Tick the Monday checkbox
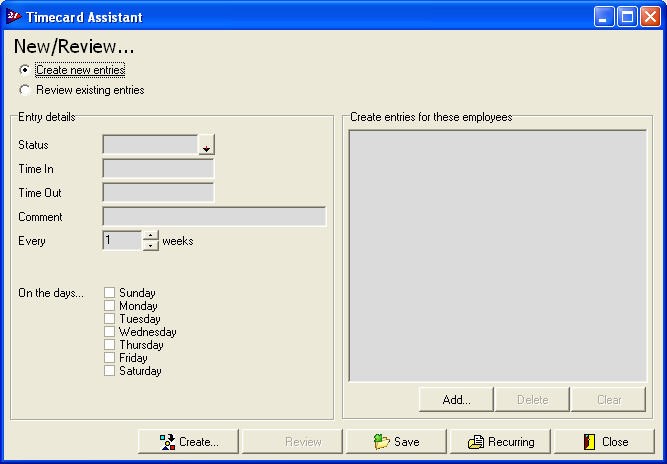The image size is (667, 464). coord(110,306)
